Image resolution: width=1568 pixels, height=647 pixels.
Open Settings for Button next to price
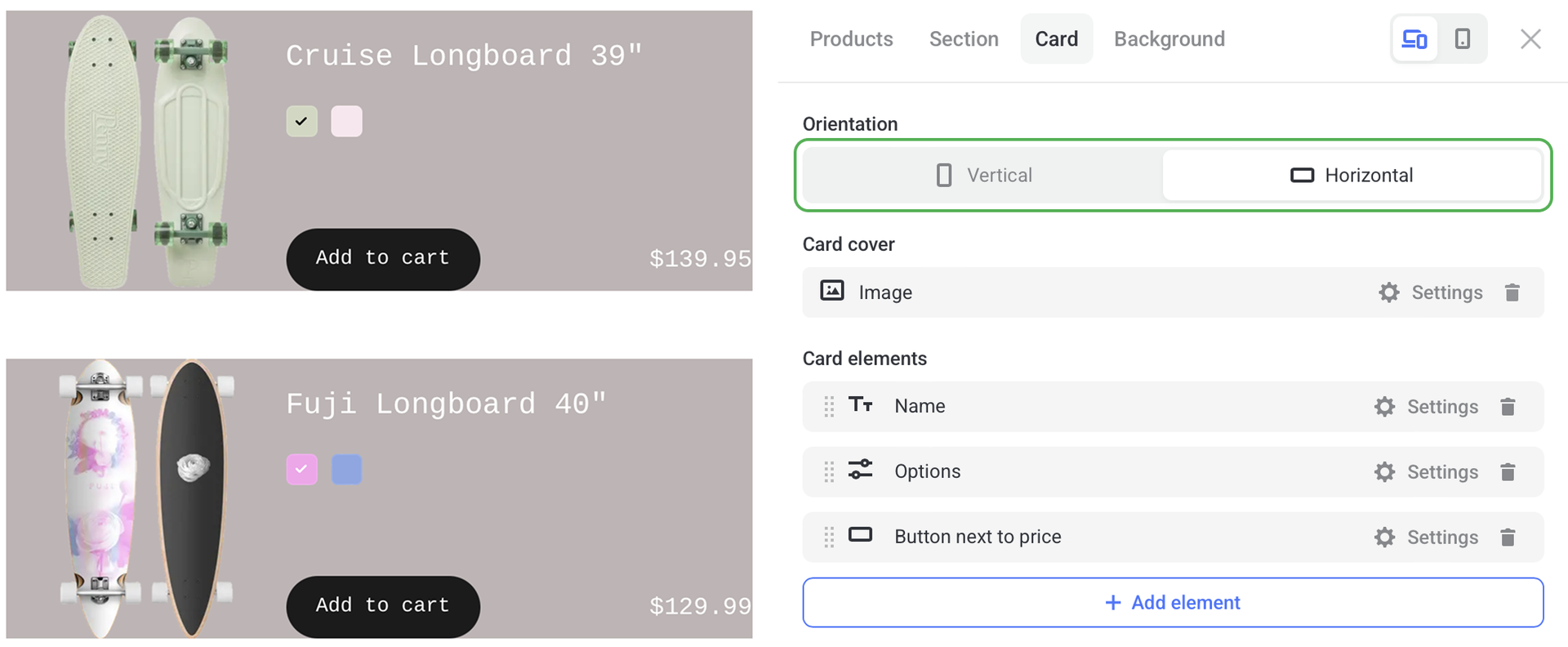click(1426, 538)
